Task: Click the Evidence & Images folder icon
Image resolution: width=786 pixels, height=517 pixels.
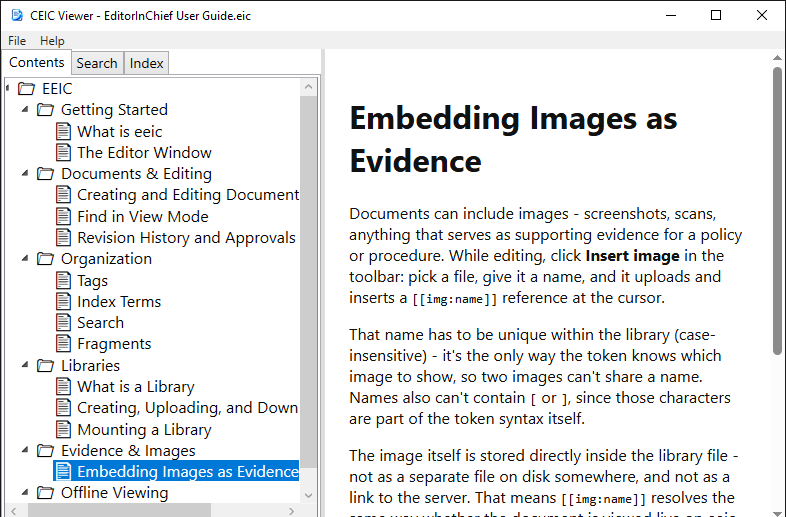Action: point(45,450)
